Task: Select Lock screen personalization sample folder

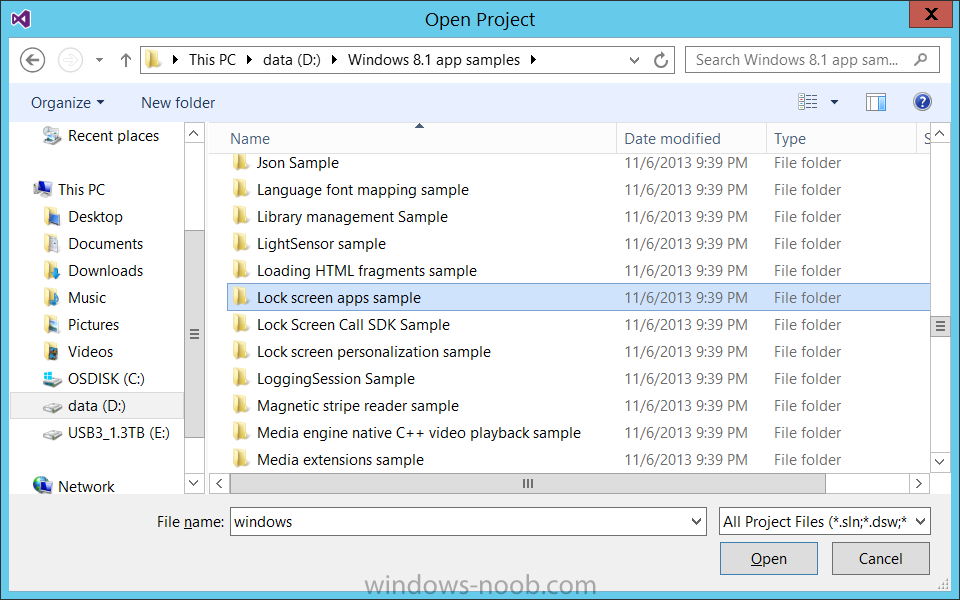Action: [373, 351]
